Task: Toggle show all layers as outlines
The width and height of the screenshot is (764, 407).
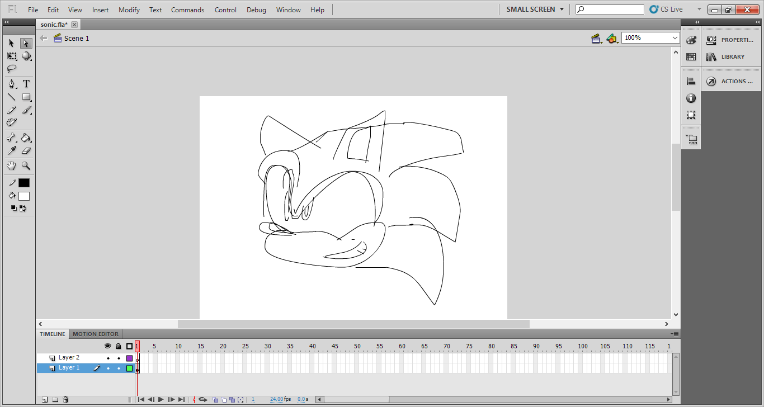Action: tap(129, 346)
